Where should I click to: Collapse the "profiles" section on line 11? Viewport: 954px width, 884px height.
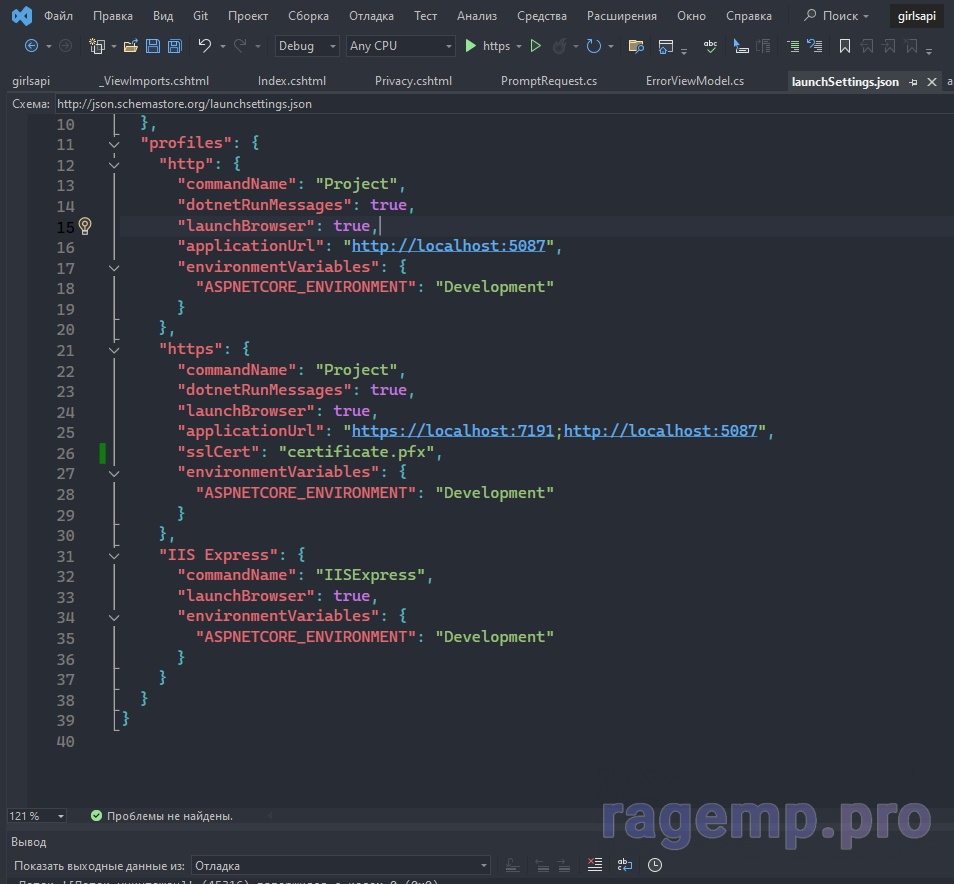tap(114, 144)
